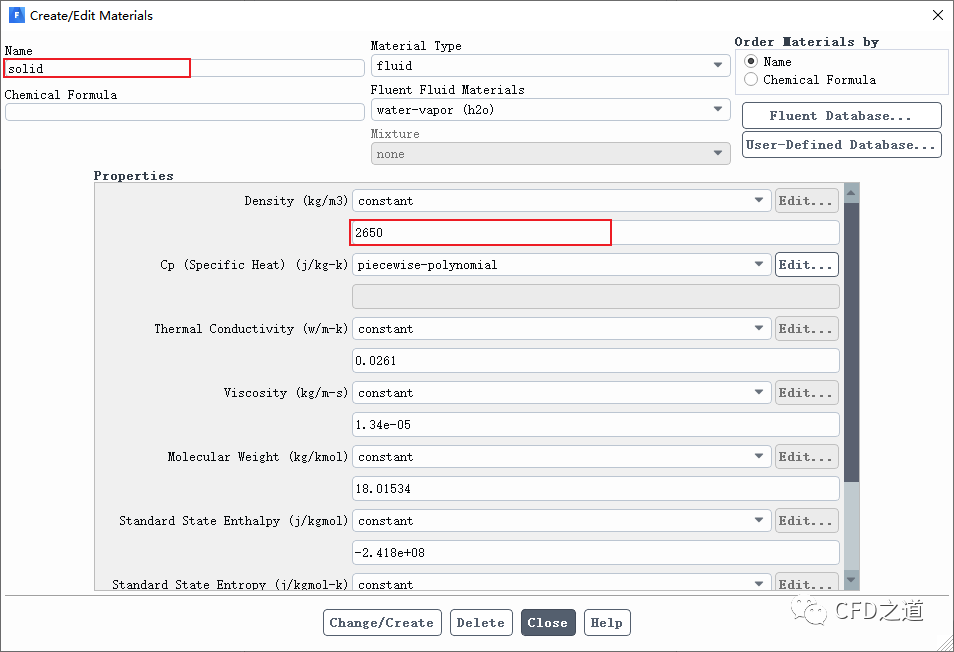
Task: Expand the Thermal Conductivity method dropdown
Action: 561,329
